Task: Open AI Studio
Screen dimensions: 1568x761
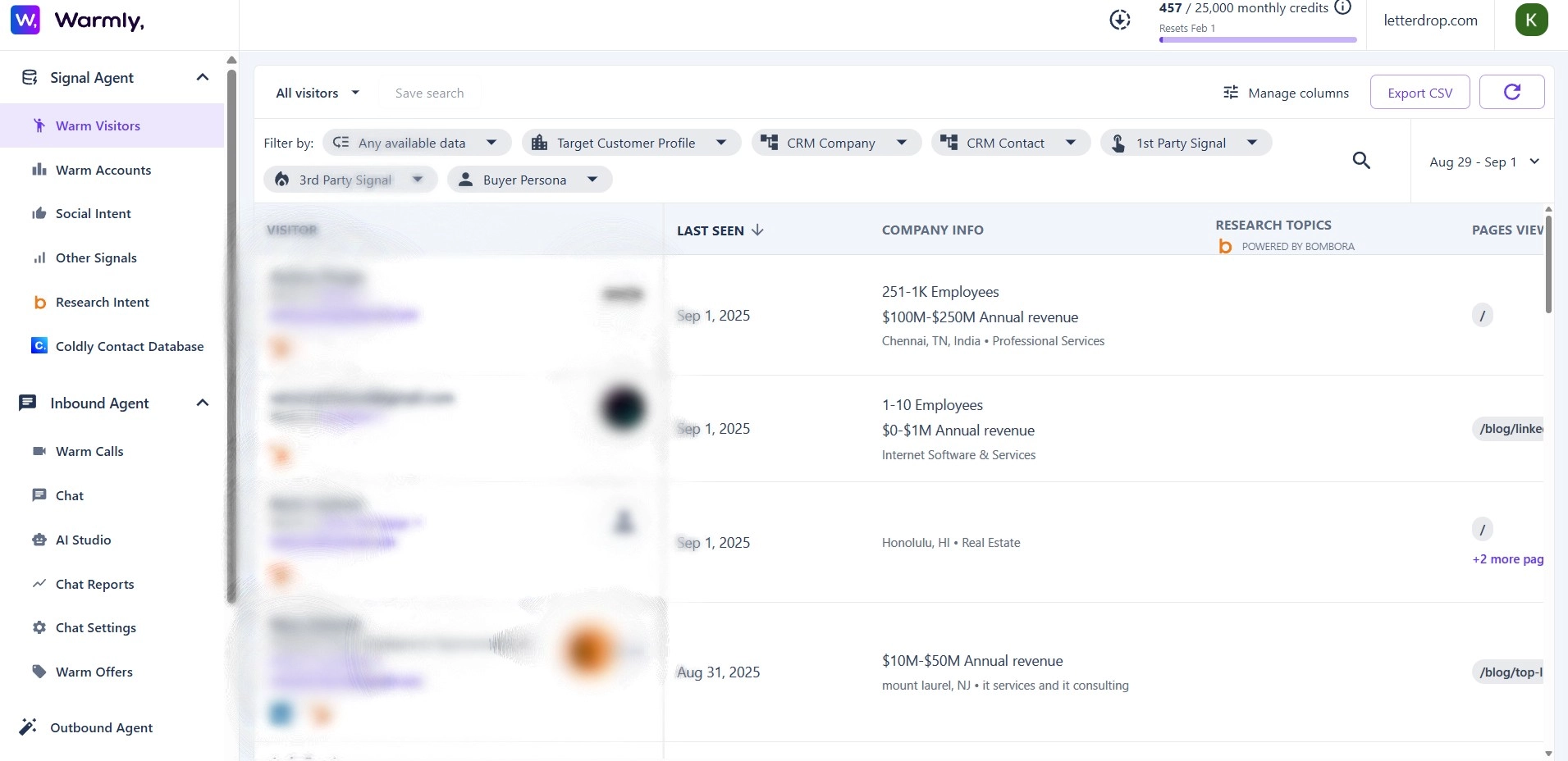Action: tap(83, 540)
